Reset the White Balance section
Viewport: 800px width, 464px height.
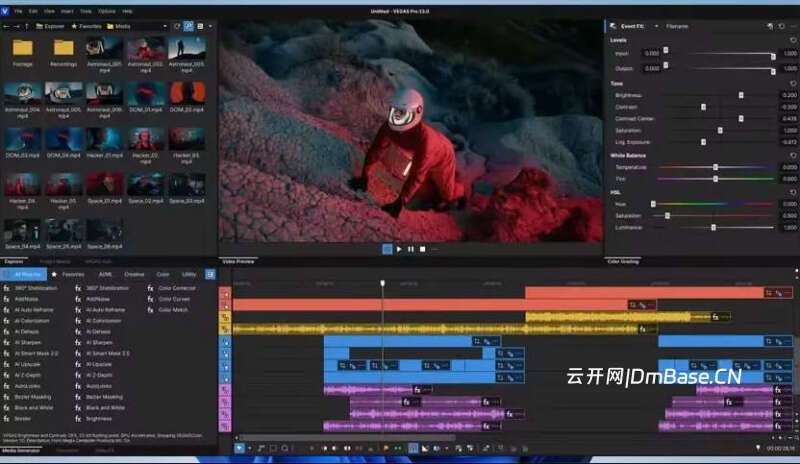(x=793, y=155)
